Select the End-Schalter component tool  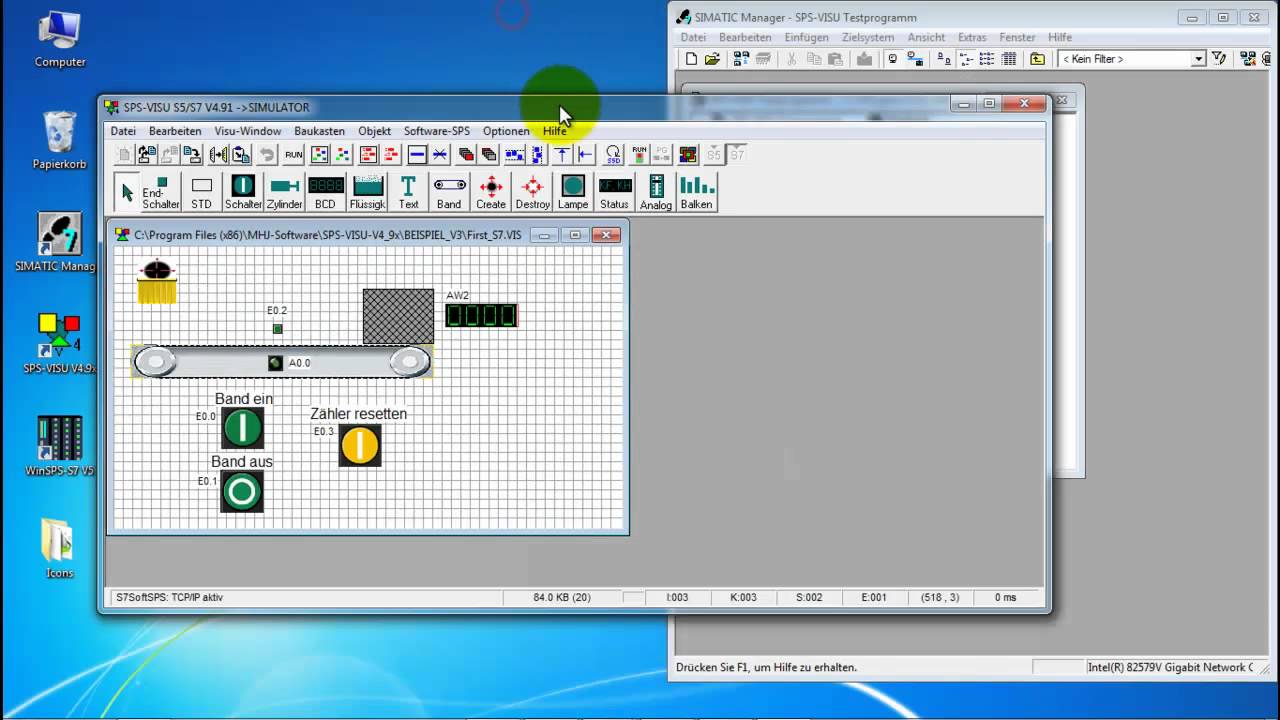160,192
